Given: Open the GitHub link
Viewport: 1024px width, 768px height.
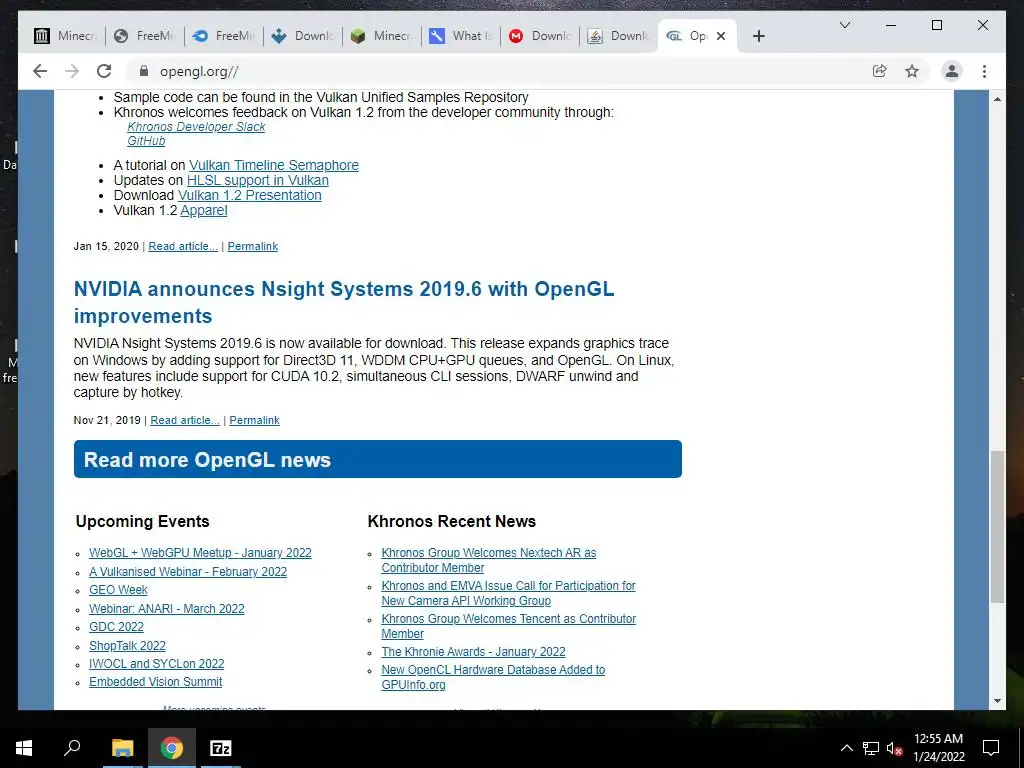Looking at the screenshot, I should (x=146, y=141).
